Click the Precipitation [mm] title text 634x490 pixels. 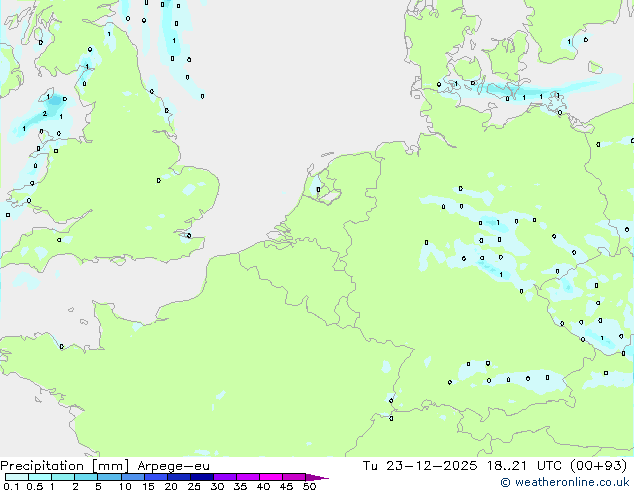pos(65,466)
